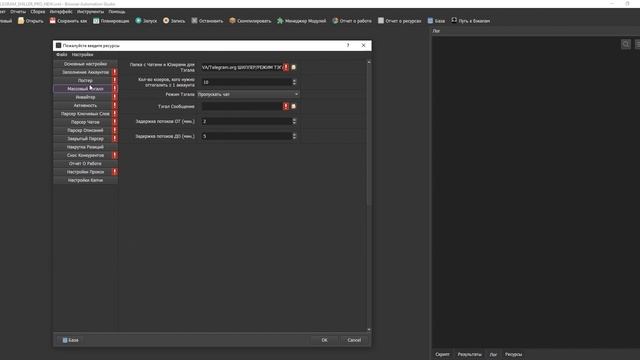
Task: Click stepper arrows of Задержка потоков ДО
Action: coord(294,136)
